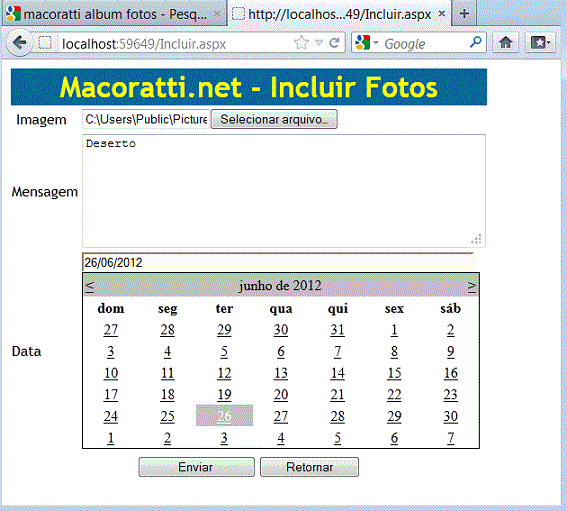The width and height of the screenshot is (567, 511).
Task: Go to previous month in calendar
Action: (x=89, y=286)
